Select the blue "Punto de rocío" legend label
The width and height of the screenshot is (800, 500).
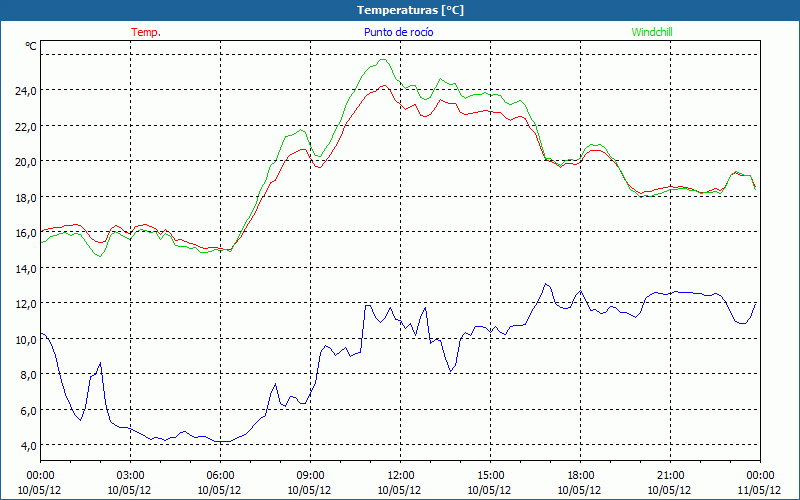(398, 32)
